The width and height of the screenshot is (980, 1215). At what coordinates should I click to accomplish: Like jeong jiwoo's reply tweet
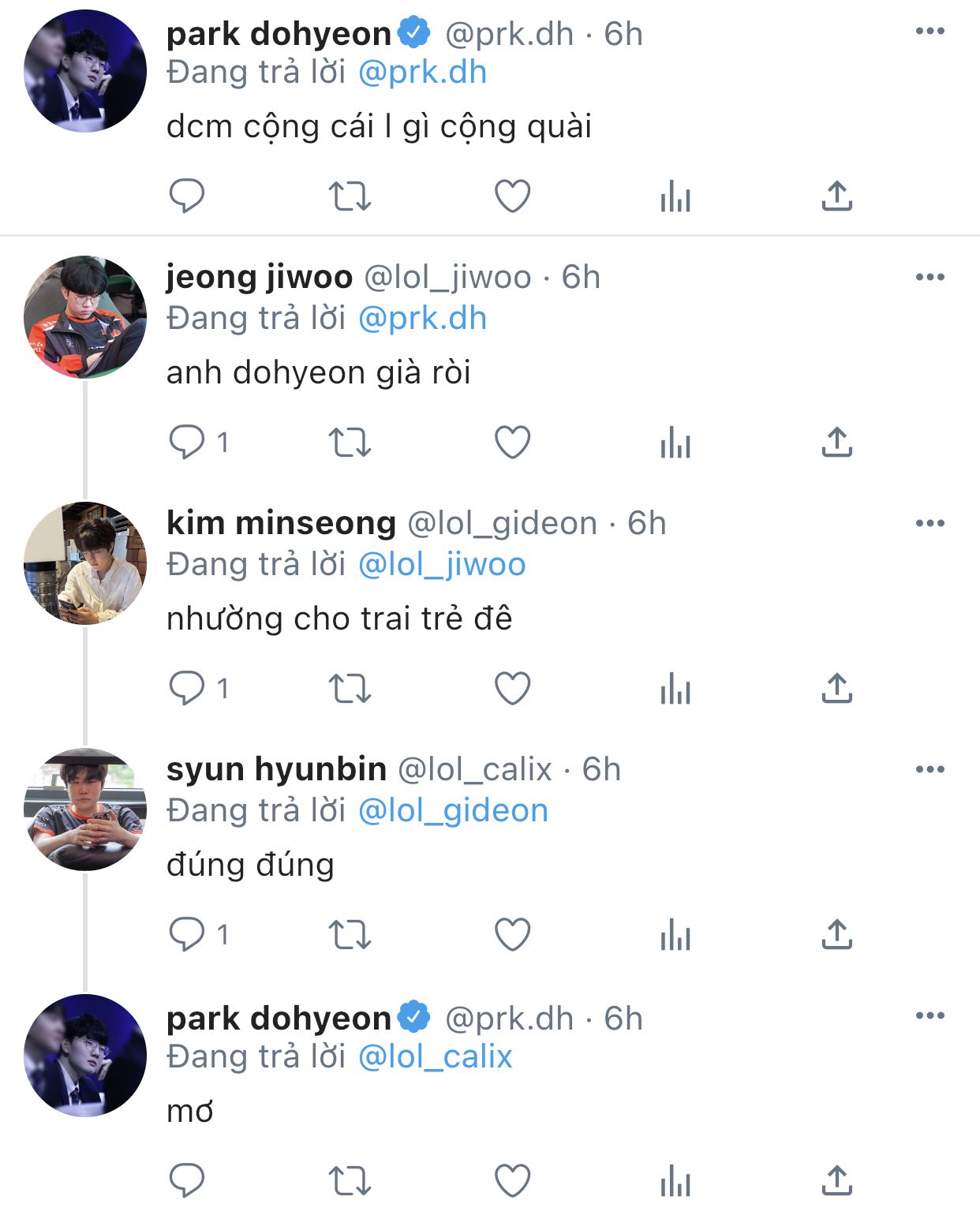pyautogui.click(x=512, y=442)
